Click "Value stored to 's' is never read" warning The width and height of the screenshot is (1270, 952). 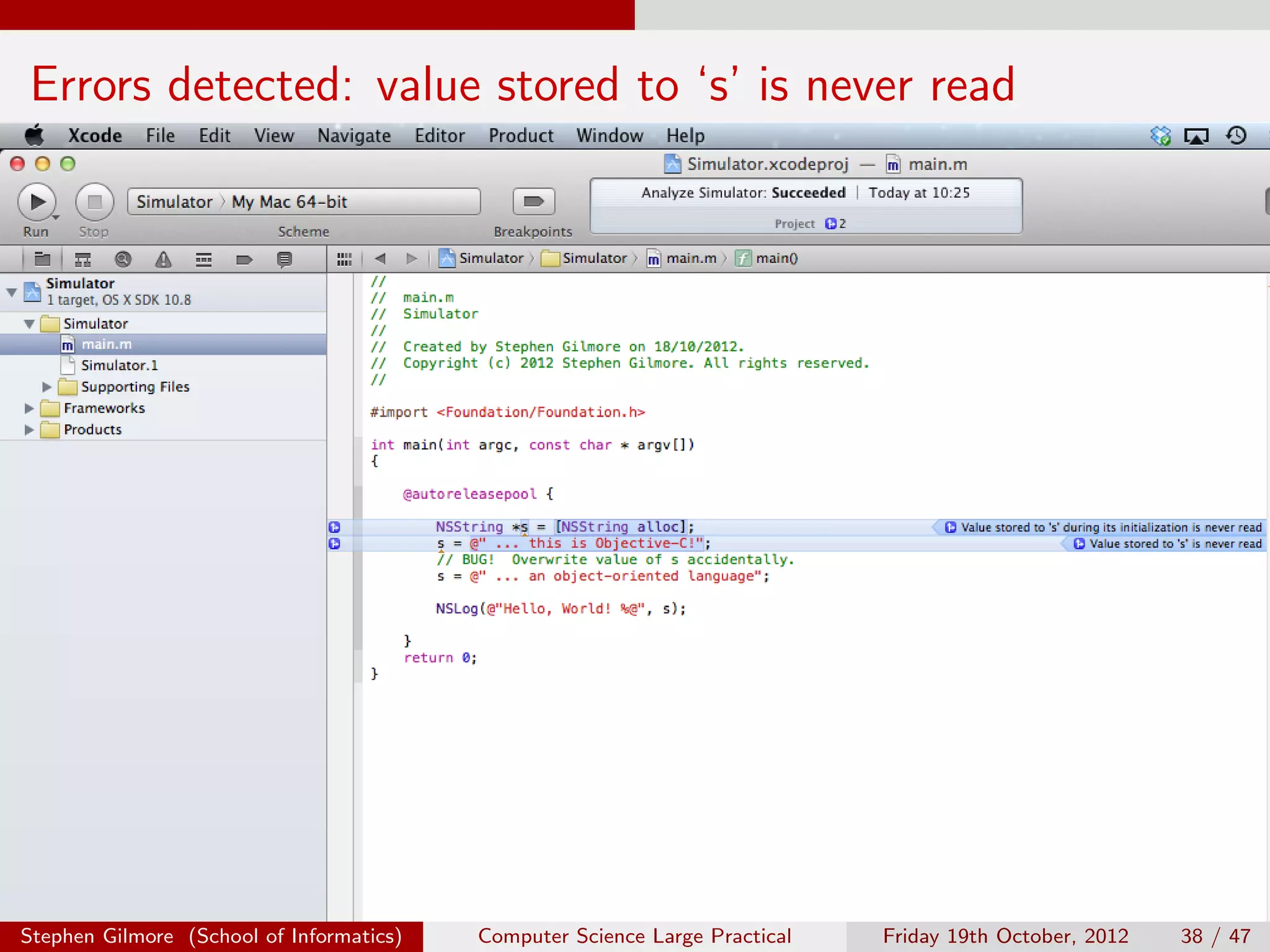[1168, 544]
